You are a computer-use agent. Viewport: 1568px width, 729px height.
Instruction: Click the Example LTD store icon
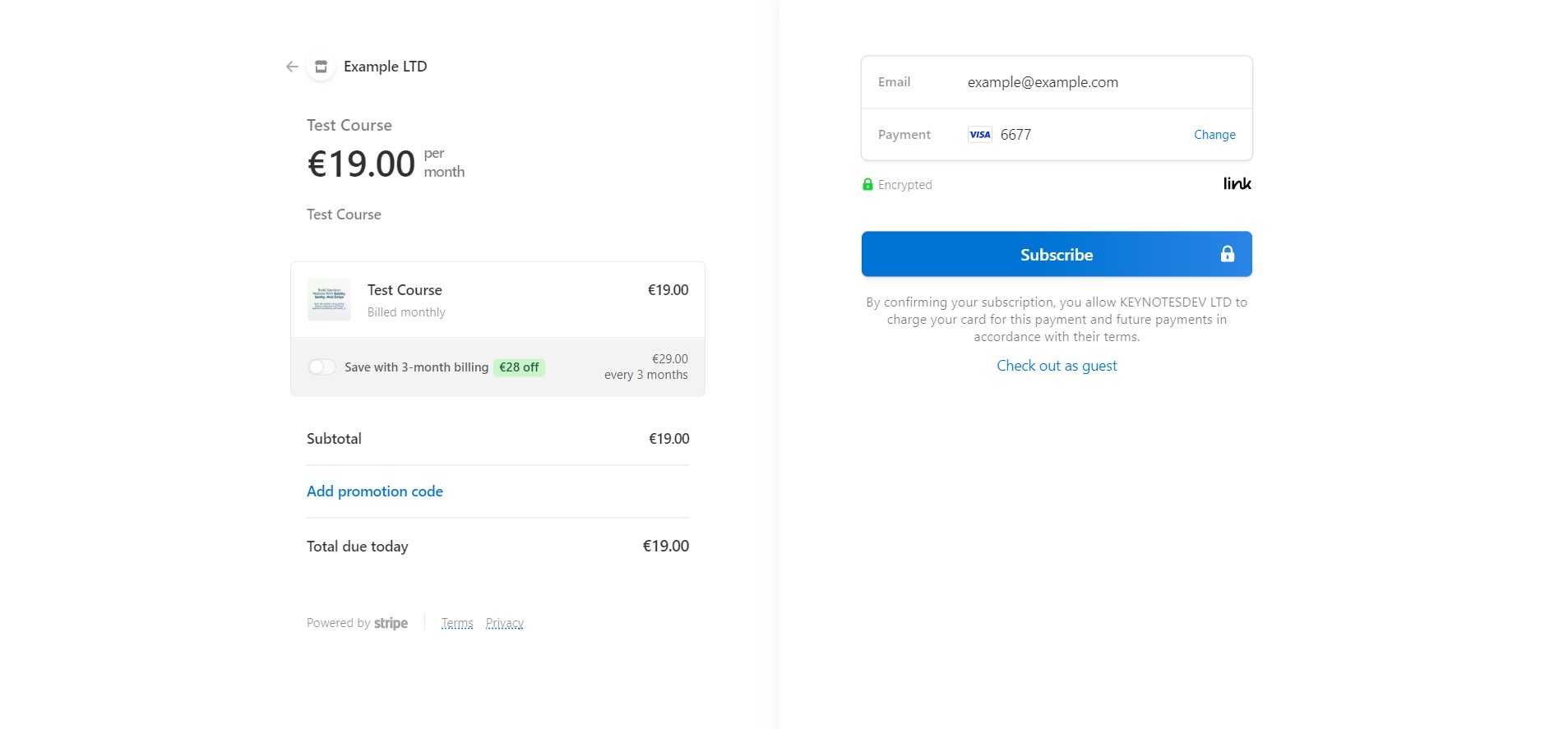tap(321, 67)
